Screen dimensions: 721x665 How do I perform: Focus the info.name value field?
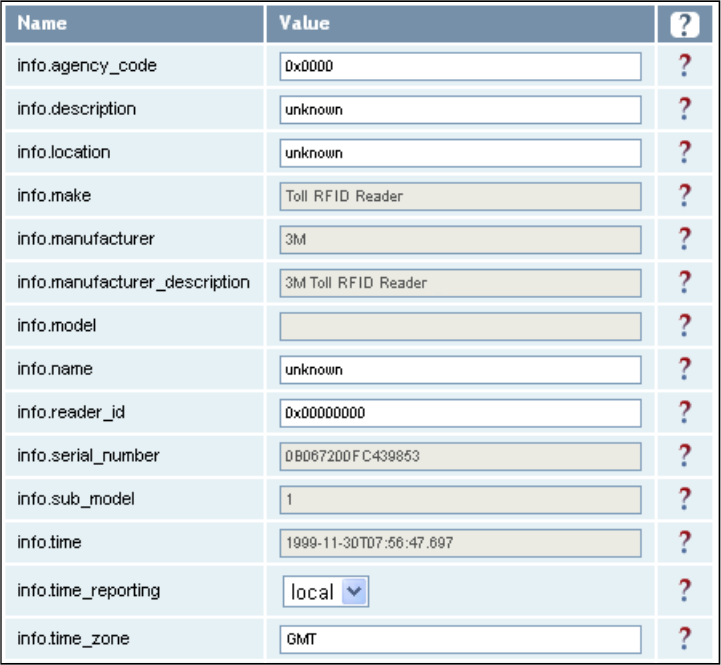[460, 370]
